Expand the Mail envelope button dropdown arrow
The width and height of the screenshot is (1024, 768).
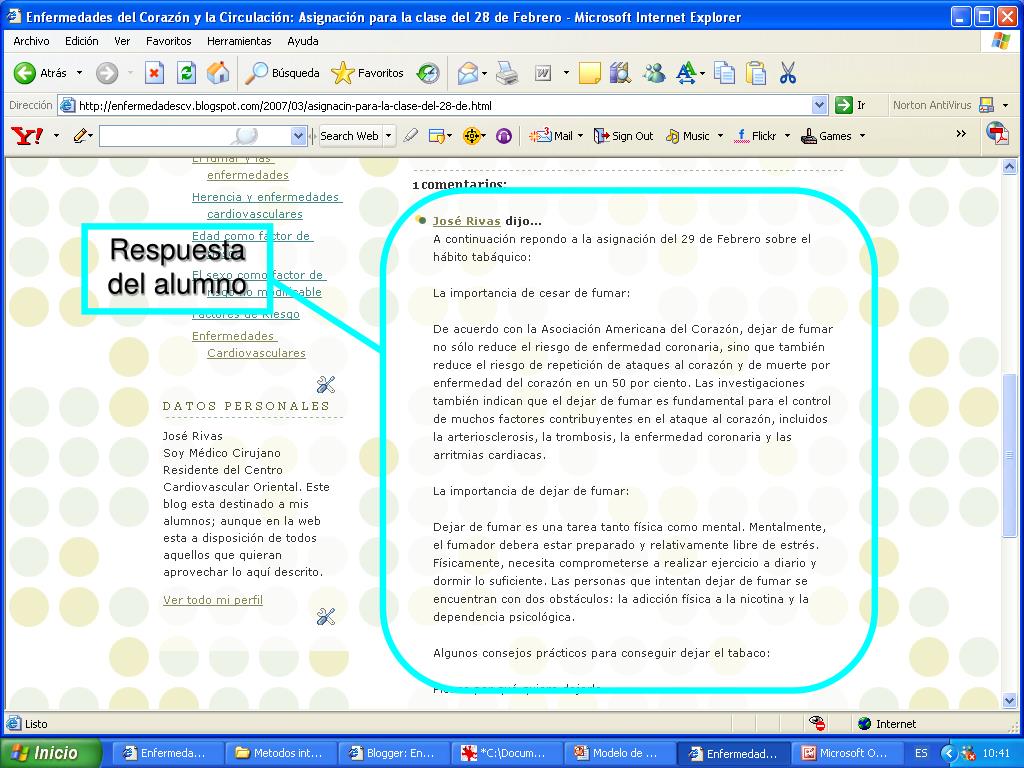click(485, 73)
